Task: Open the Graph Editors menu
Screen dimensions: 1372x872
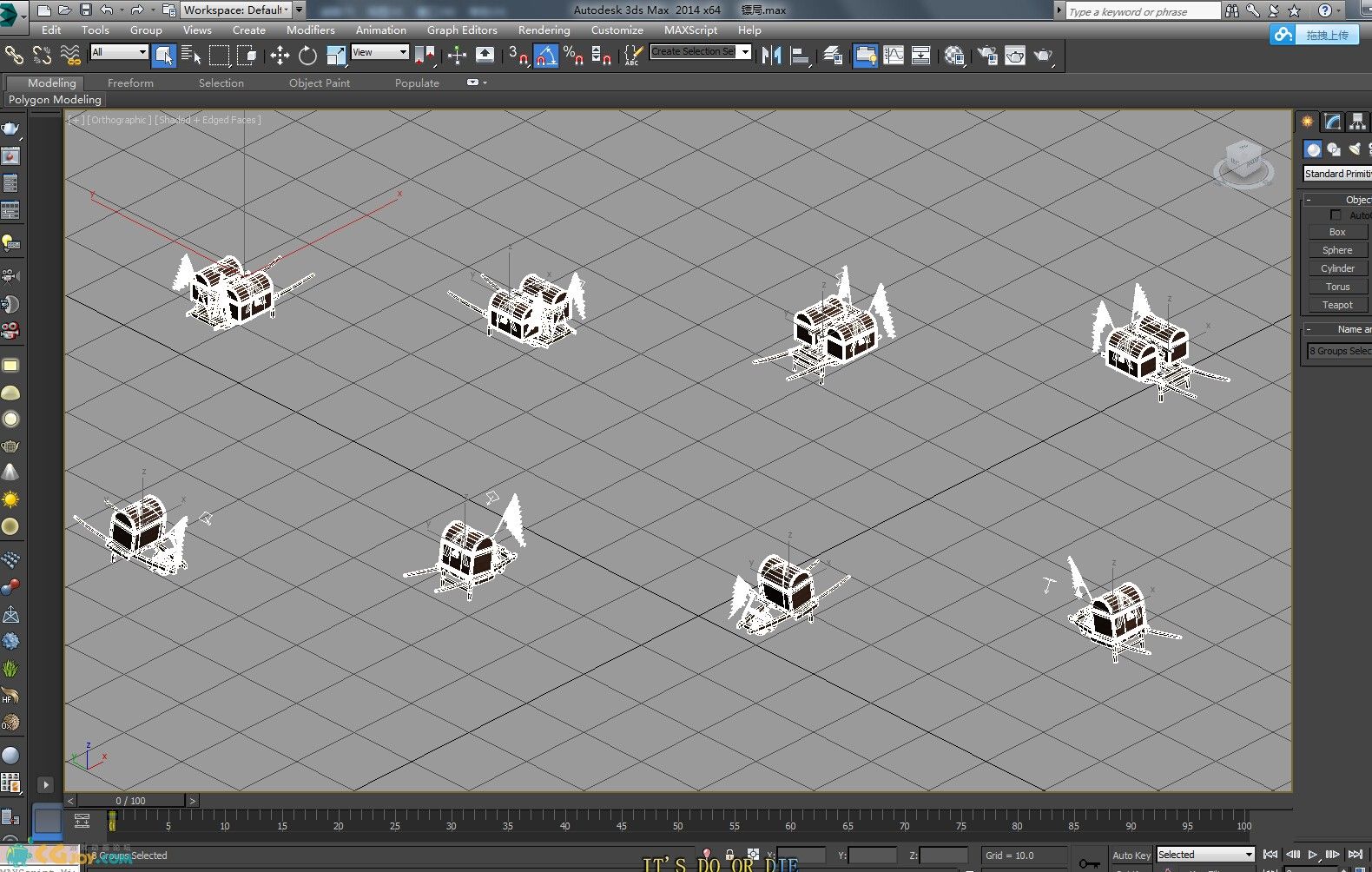Action: 462,30
